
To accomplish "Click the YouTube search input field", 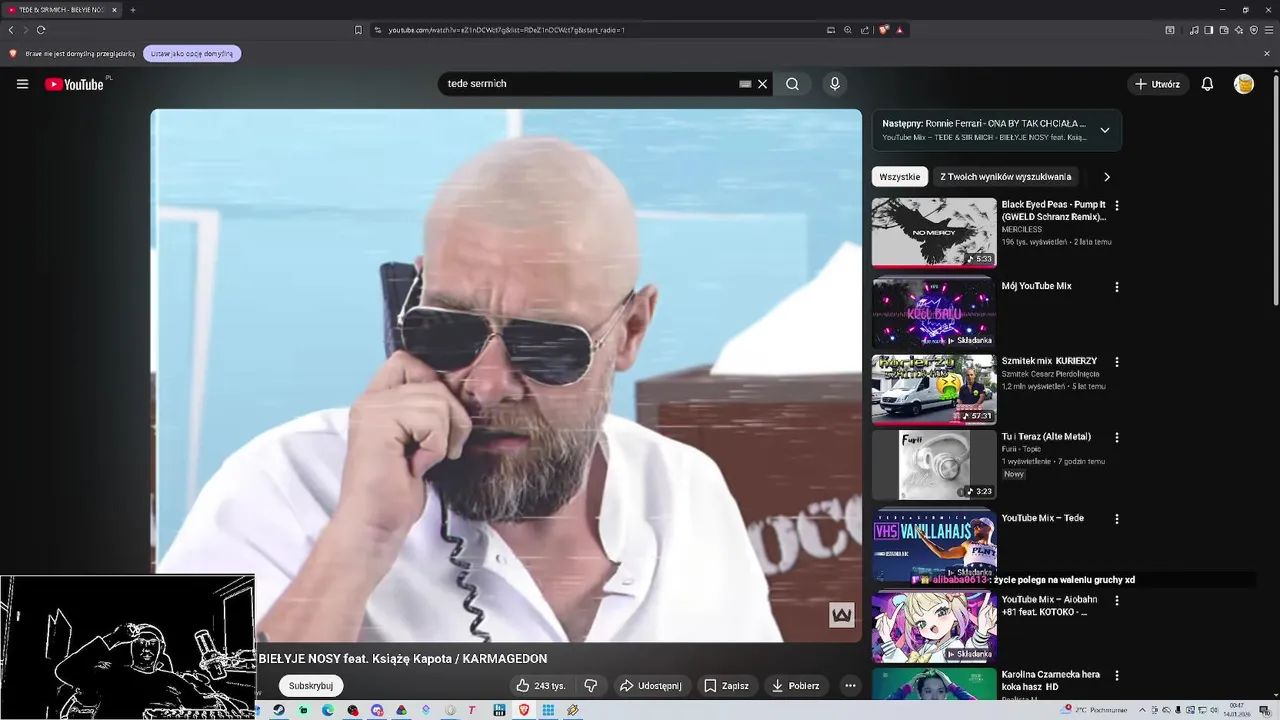I will (x=590, y=84).
